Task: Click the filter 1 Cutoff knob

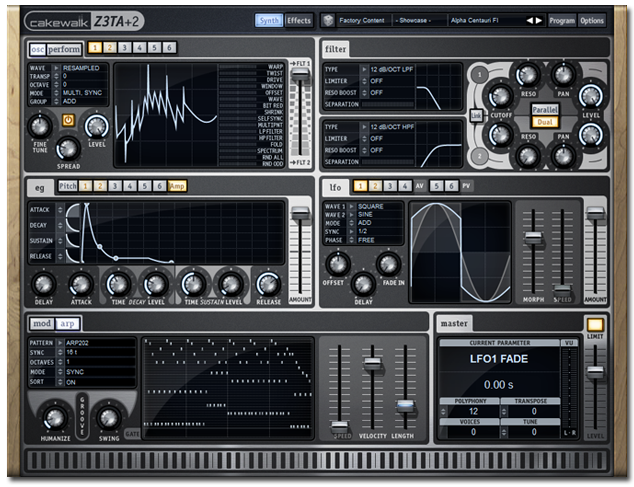Action: [500, 97]
